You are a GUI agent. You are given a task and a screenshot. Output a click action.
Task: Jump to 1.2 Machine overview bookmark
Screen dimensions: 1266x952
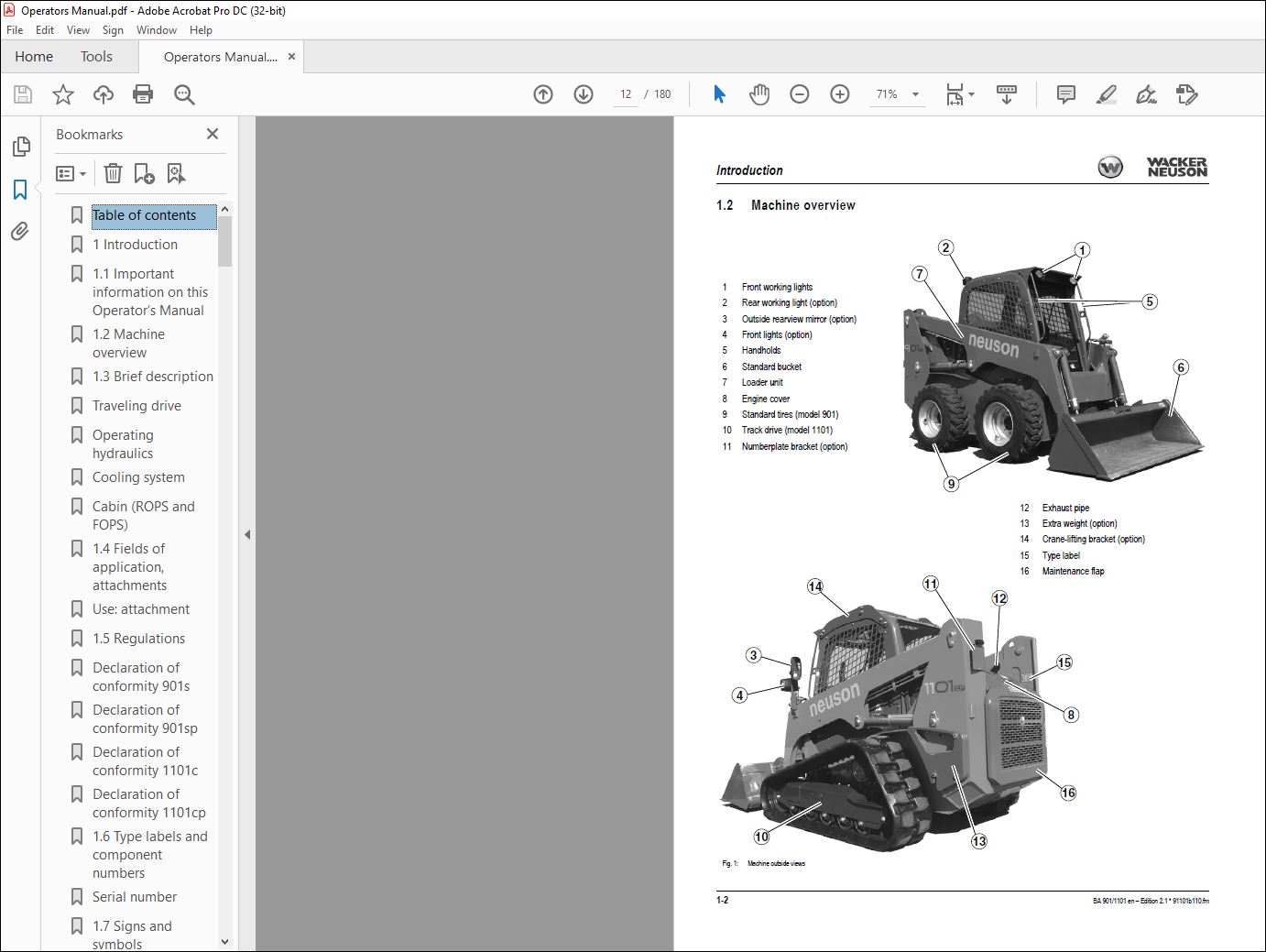[128, 344]
